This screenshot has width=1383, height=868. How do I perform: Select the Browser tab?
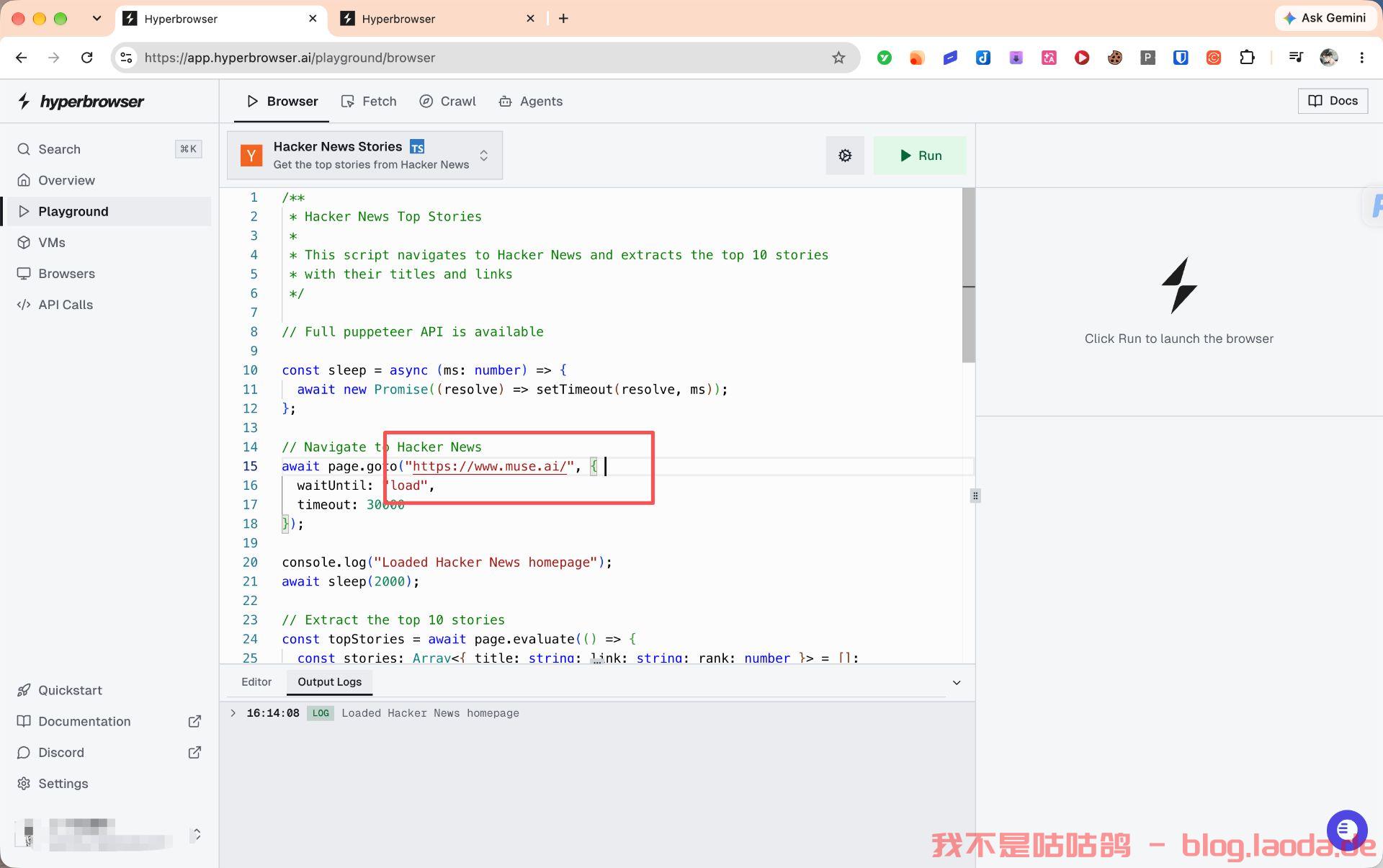point(282,102)
